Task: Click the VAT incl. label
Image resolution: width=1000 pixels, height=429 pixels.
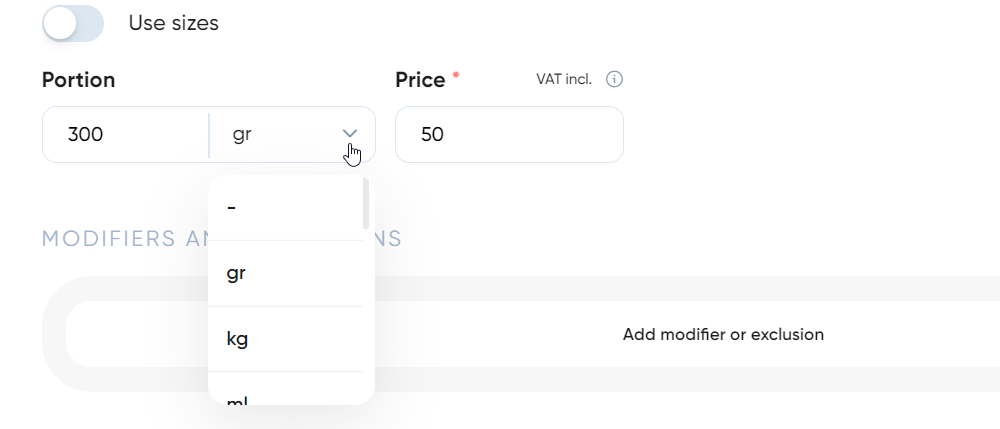Action: 564,79
